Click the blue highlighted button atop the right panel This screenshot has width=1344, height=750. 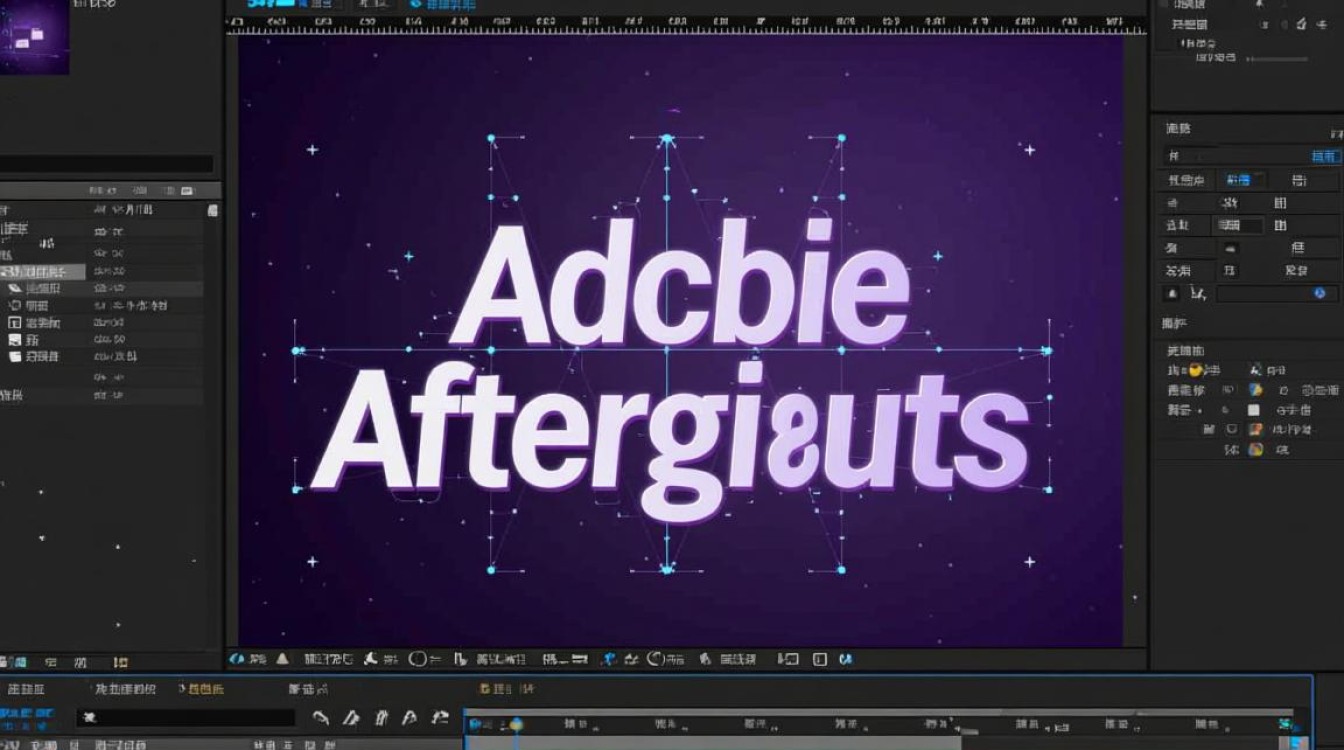(1326, 156)
